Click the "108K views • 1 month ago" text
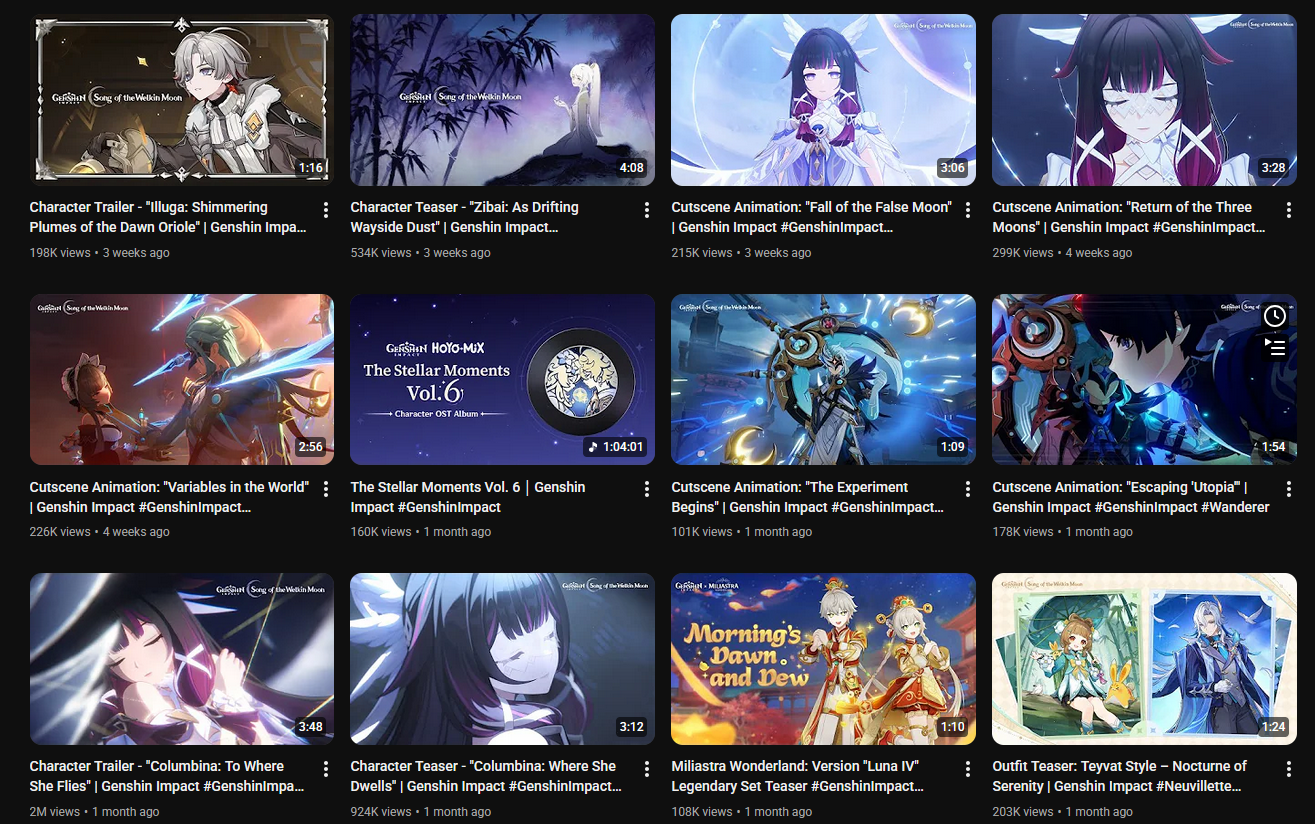The width and height of the screenshot is (1315, 824). coord(741,812)
